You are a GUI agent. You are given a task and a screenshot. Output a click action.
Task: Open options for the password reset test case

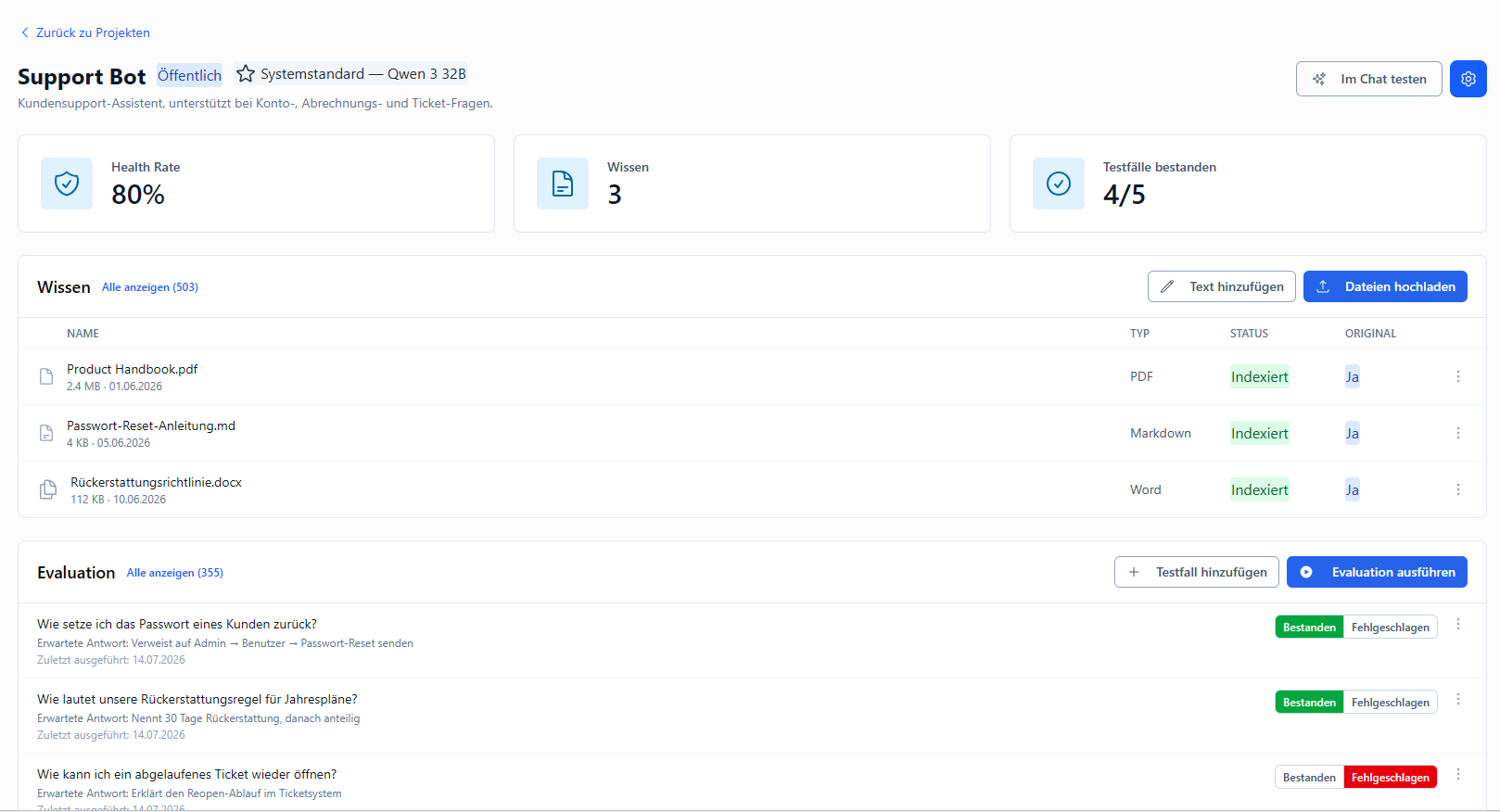1457,625
